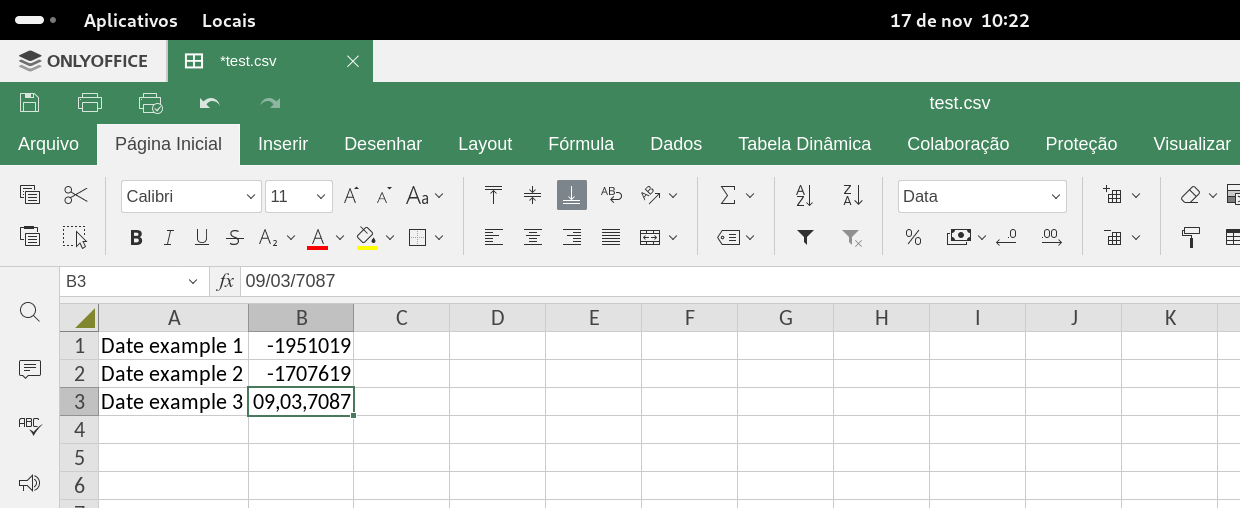Image resolution: width=1240 pixels, height=508 pixels.
Task: Open the comments panel in sidebar
Action: tap(30, 369)
